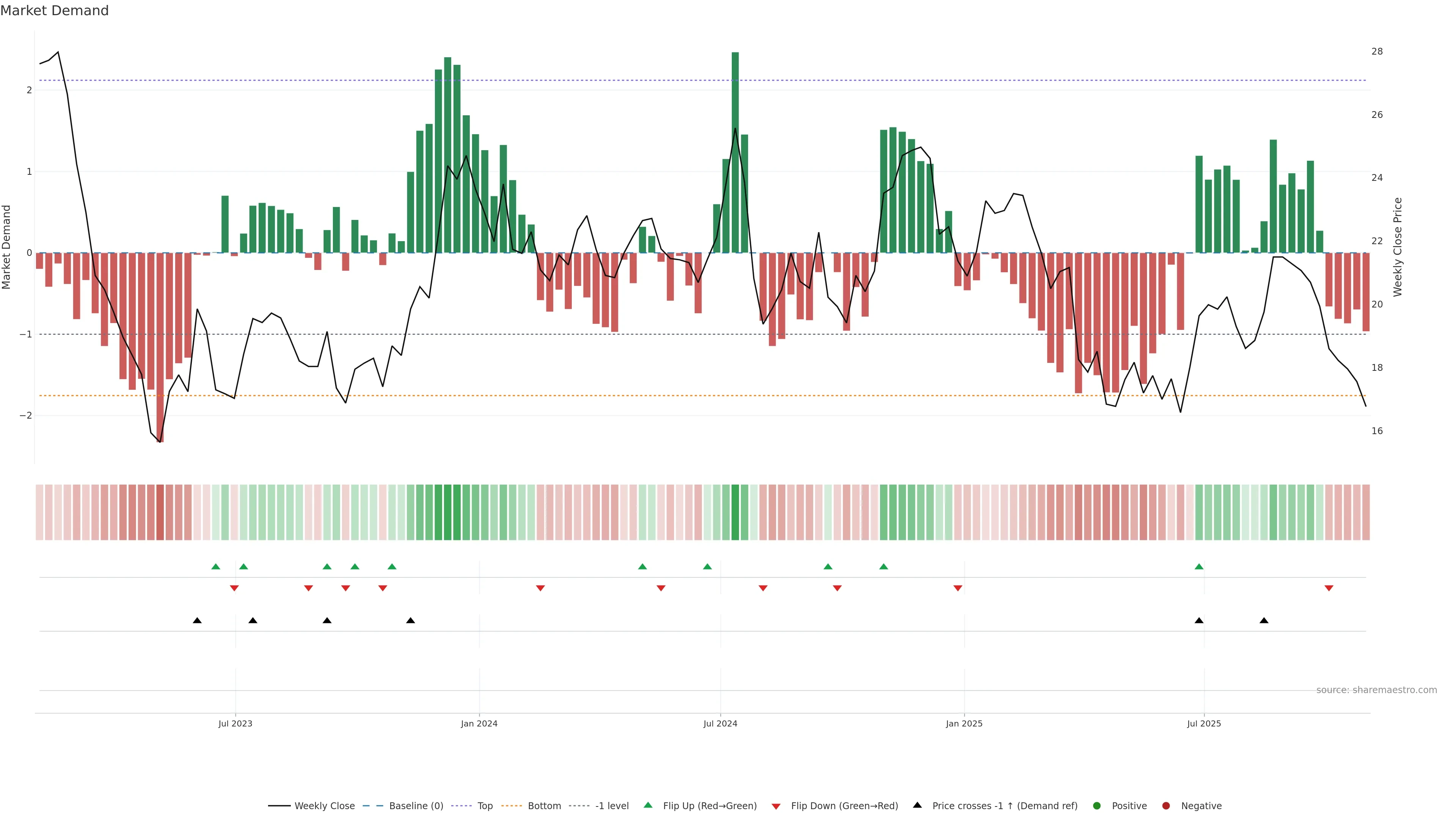
Task: Click the green Positive dot legend icon
Action: point(1097,806)
